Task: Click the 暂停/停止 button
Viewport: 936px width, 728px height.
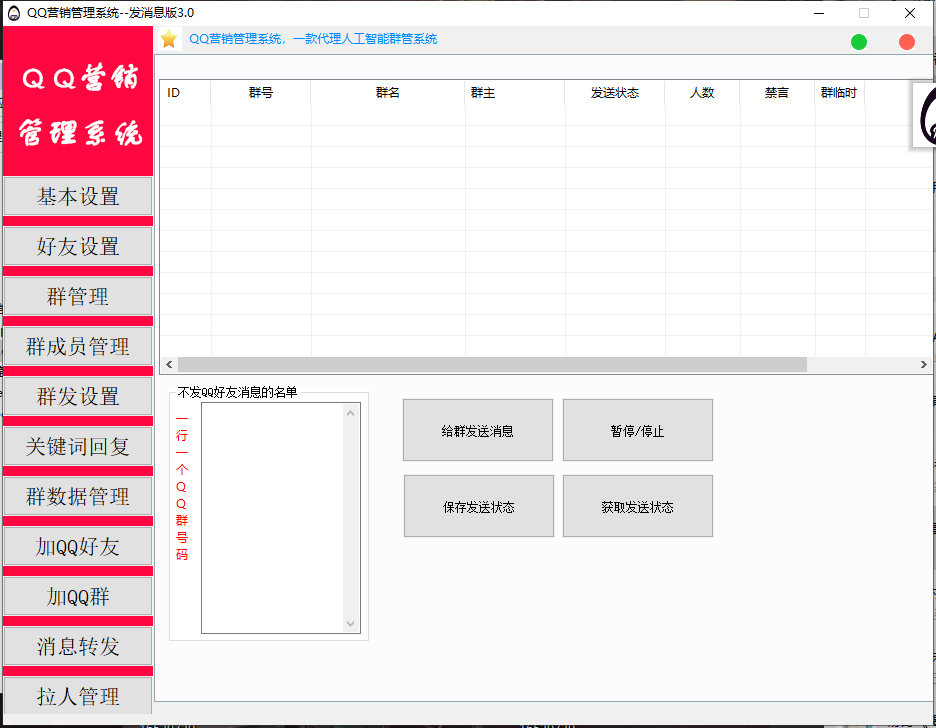Action: pyautogui.click(x=638, y=430)
